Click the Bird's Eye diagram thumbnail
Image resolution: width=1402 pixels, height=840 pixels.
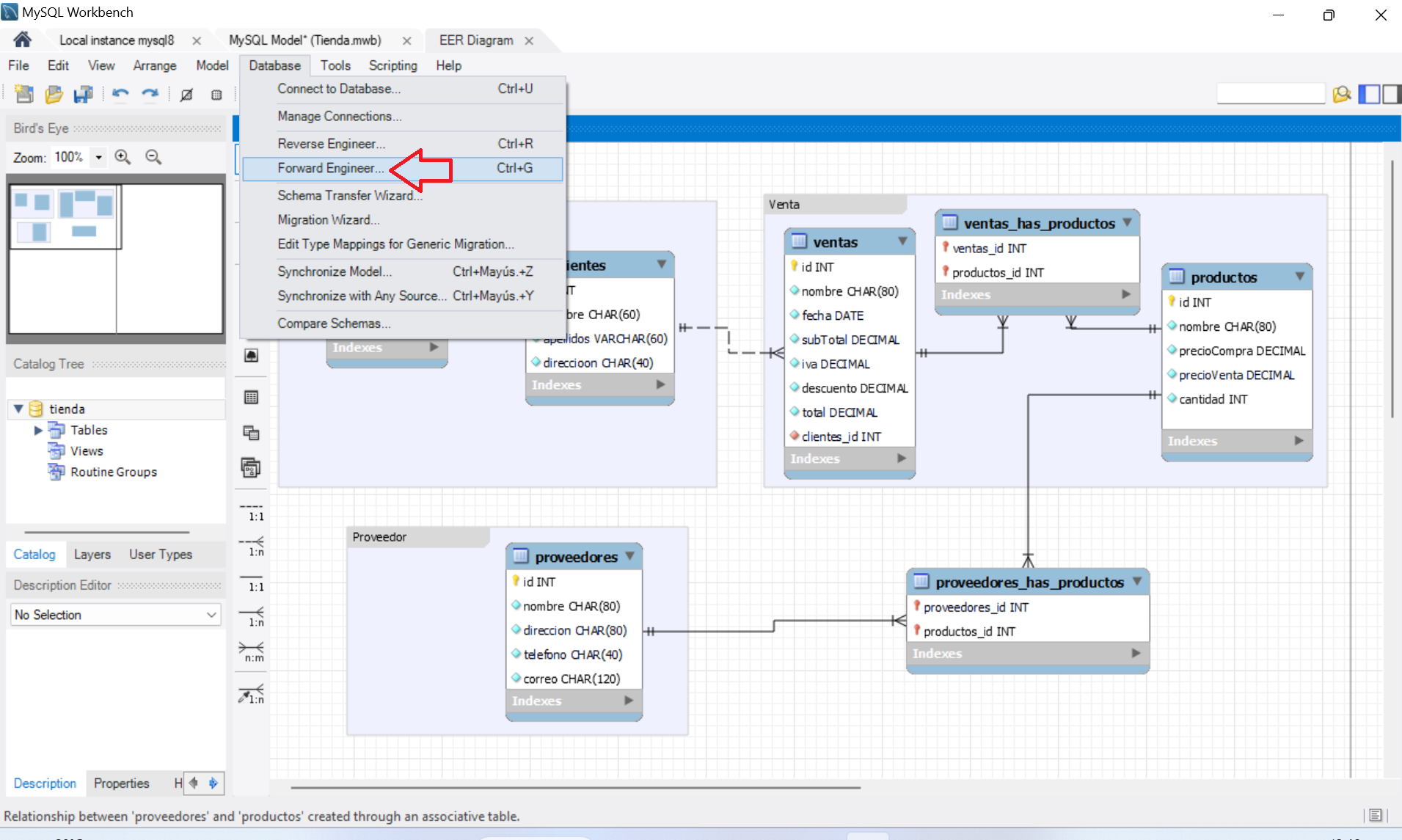[116, 258]
